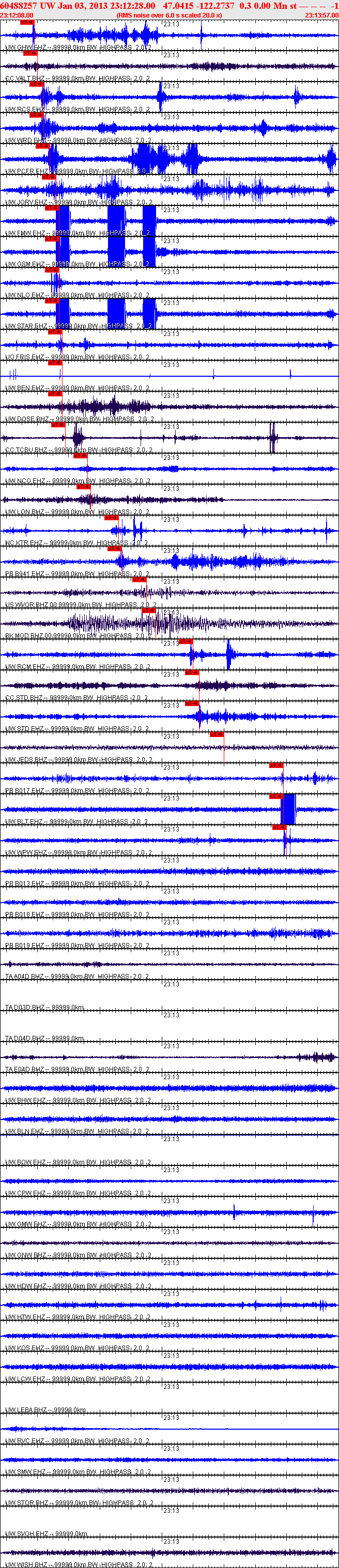Viewport: 339px width, 1568px height.
Task: Select the UW.PCFR.EHZ station label
Action: click(79, 172)
